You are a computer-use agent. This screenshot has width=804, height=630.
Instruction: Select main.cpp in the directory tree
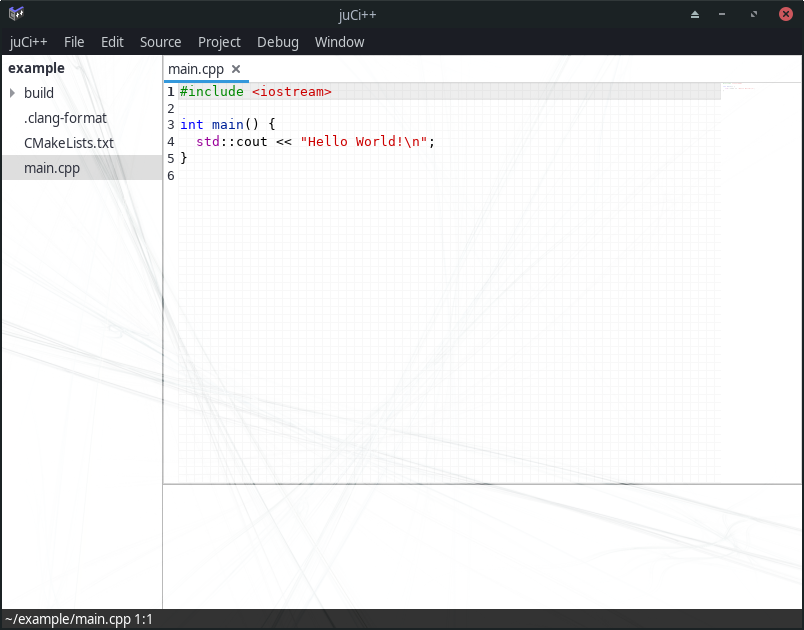(x=52, y=168)
